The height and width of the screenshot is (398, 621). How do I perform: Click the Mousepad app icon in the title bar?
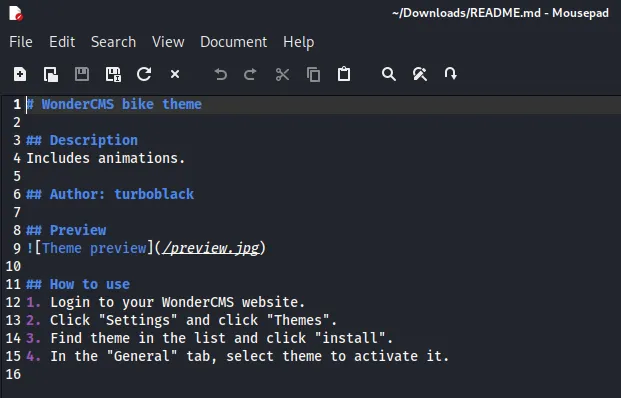click(x=16, y=13)
